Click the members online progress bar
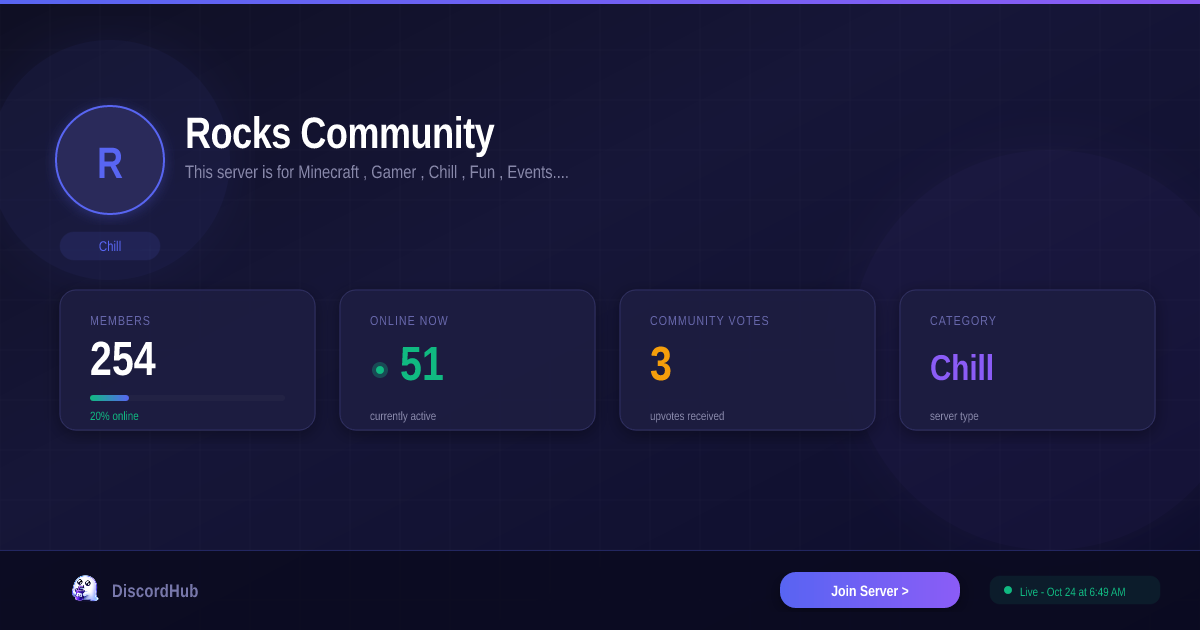 coord(187,398)
